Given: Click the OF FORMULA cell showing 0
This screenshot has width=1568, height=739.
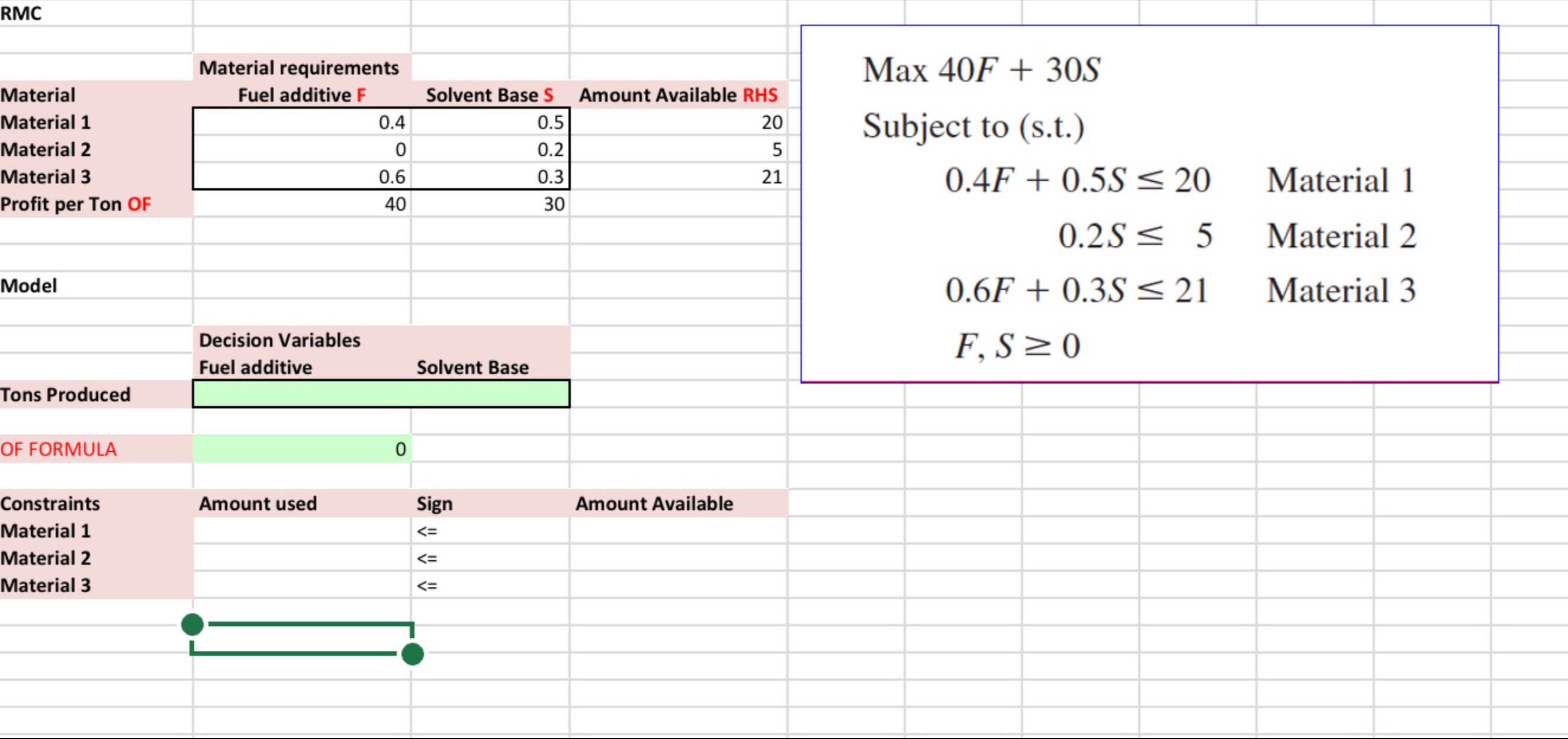Looking at the screenshot, I should tap(302, 449).
